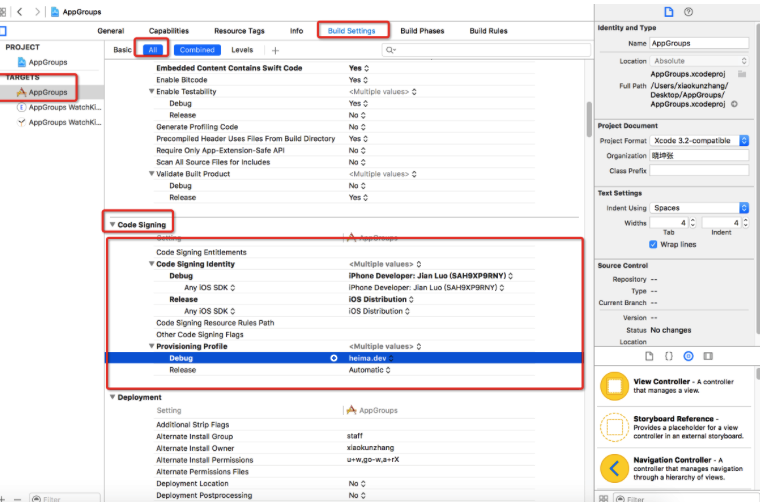Choose a location with the folder icon
The image size is (760, 502).
(742, 74)
